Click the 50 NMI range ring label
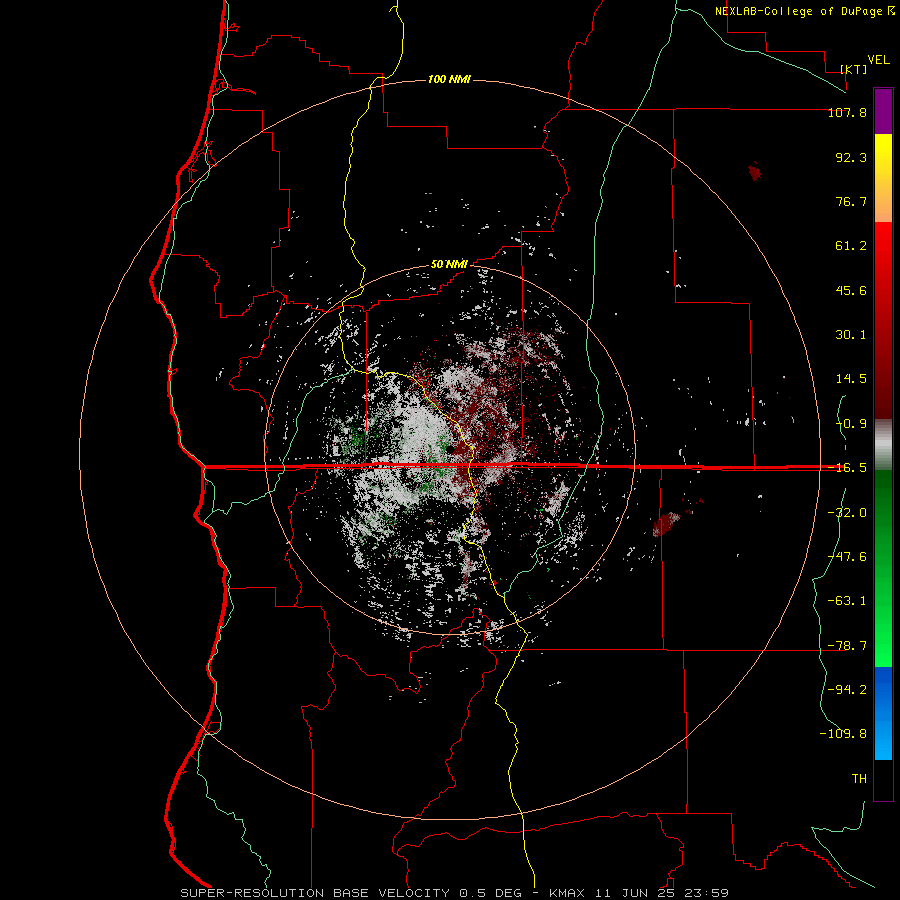Screen dimensions: 900x900 point(449,264)
